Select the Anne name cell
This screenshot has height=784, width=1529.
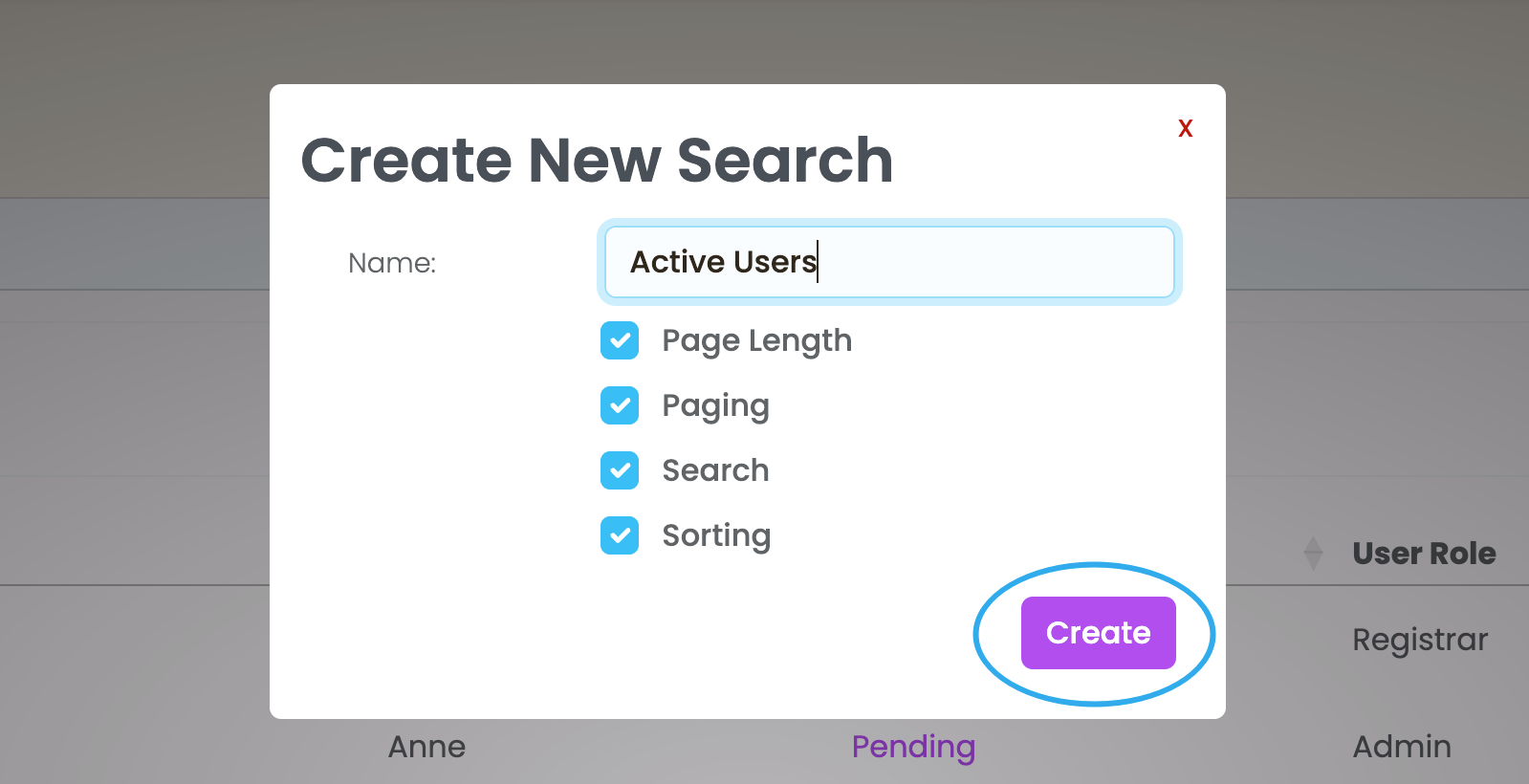click(426, 747)
